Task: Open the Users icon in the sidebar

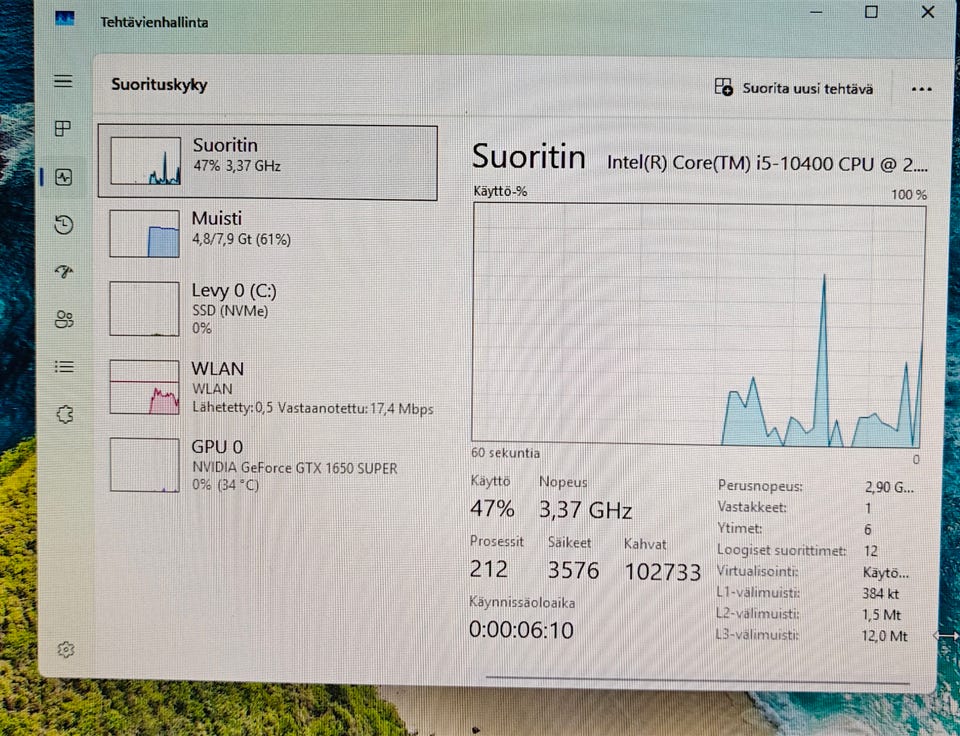Action: click(x=64, y=319)
